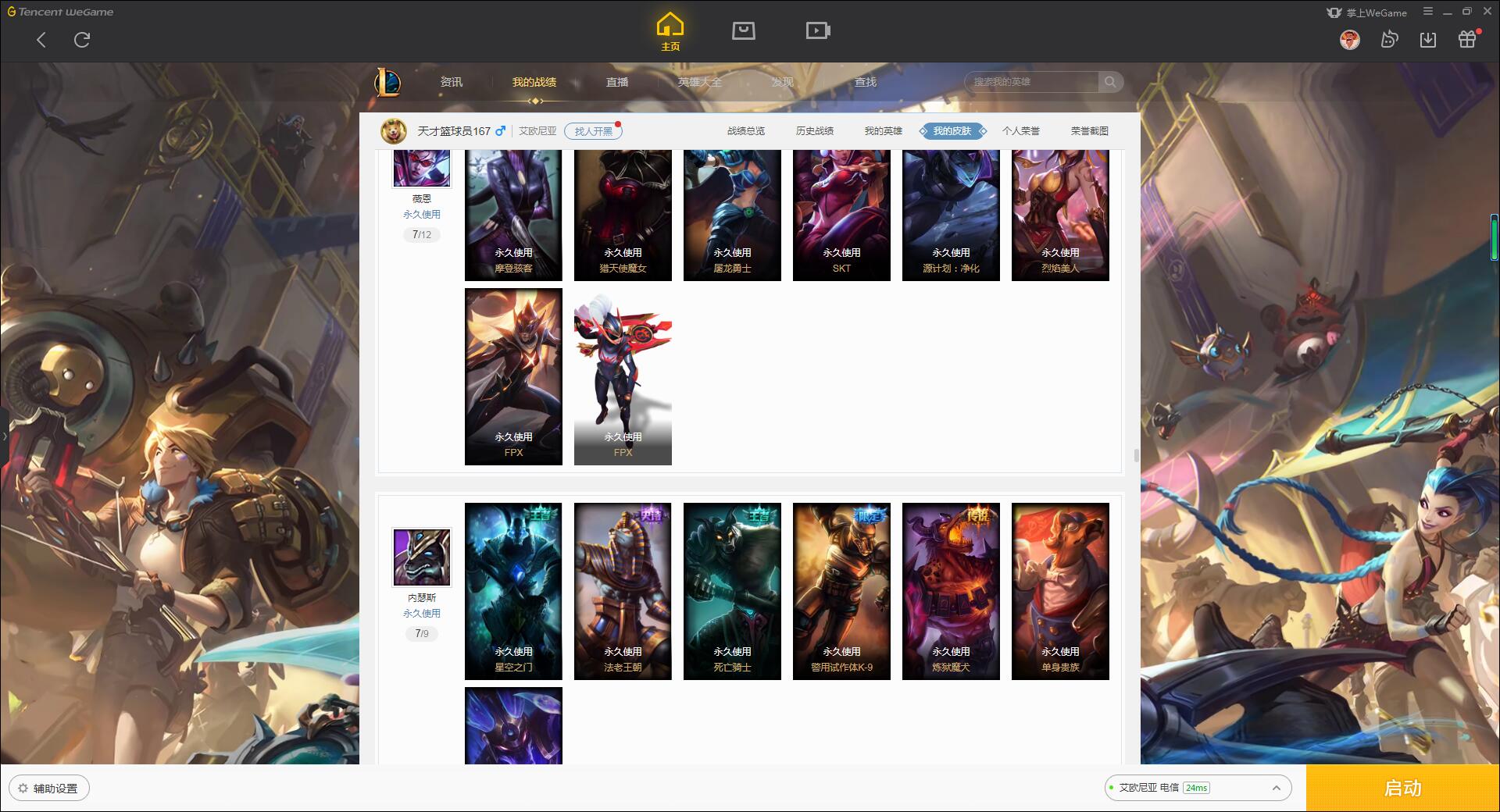1500x812 pixels.
Task: Expand the left side panel arrow
Action: point(4,436)
